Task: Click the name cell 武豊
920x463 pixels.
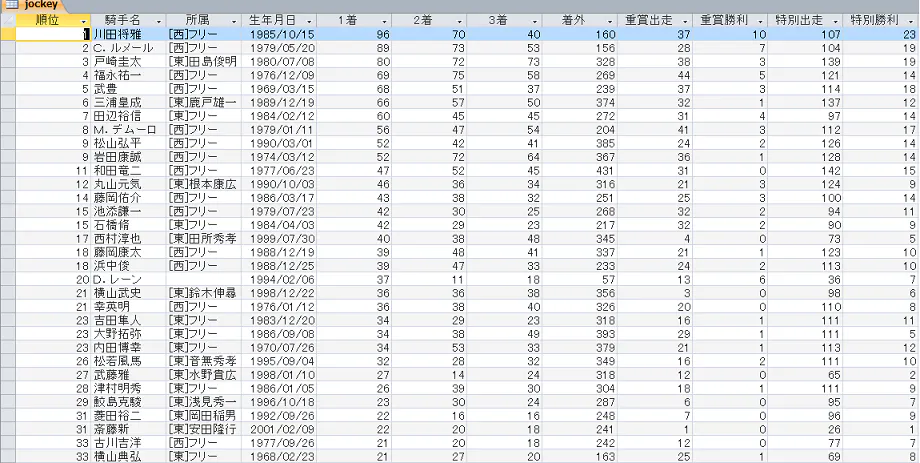Action: (128, 89)
